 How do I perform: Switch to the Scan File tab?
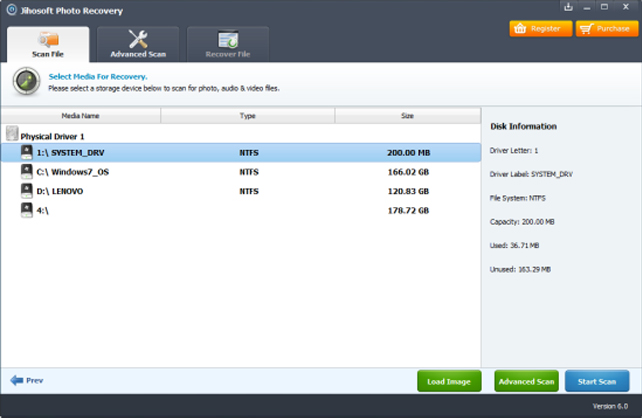(47, 44)
